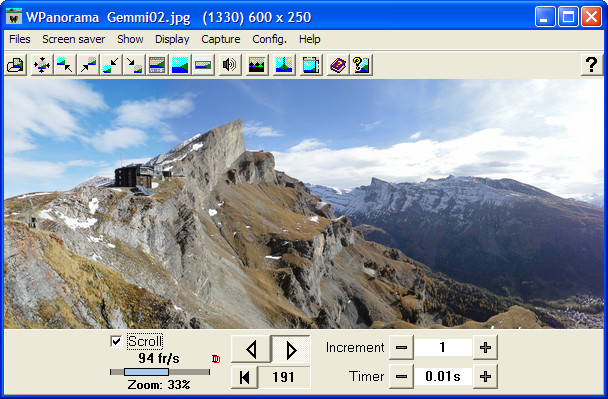Click the zoom slider bar
The height and width of the screenshot is (399, 608).
[160, 372]
